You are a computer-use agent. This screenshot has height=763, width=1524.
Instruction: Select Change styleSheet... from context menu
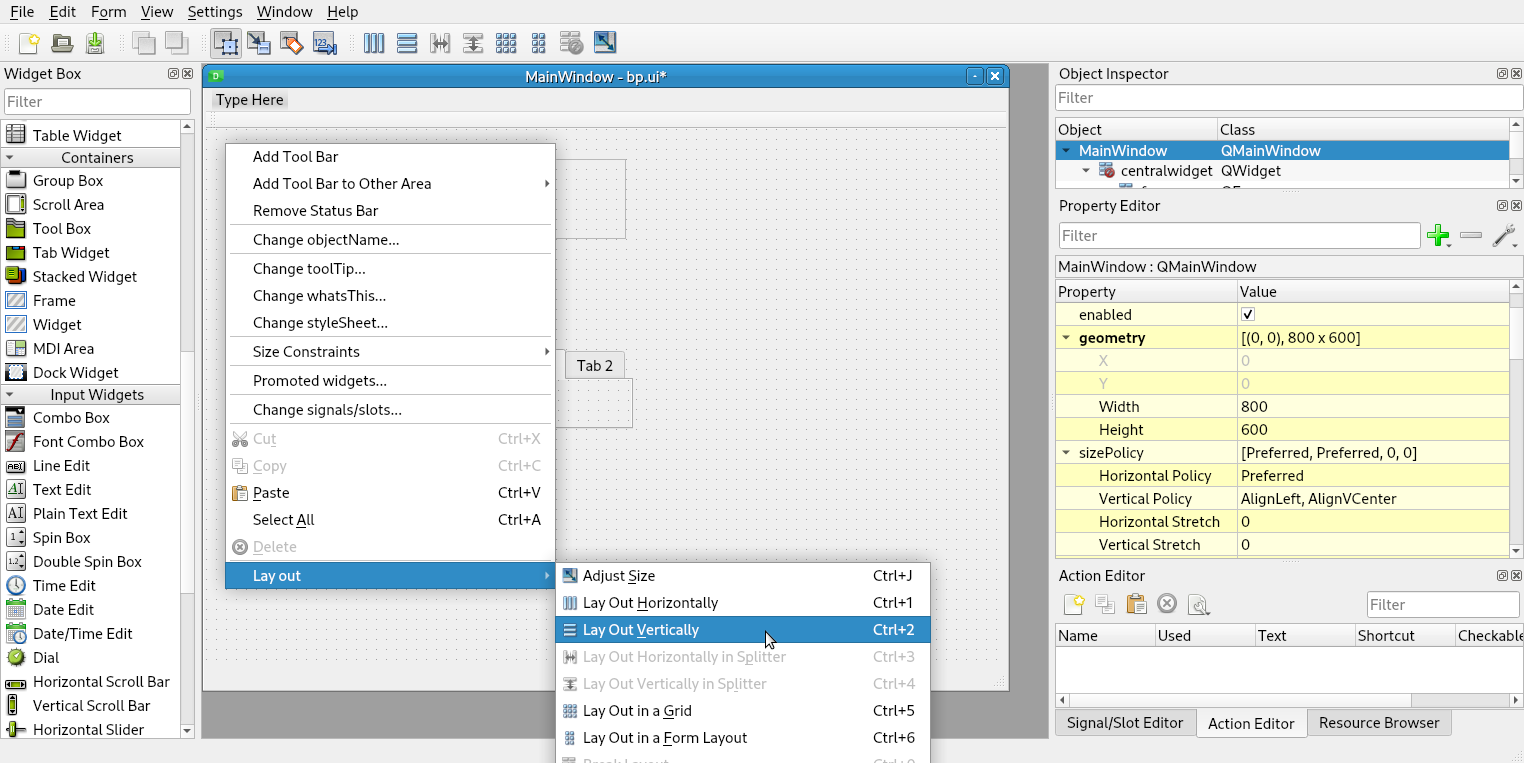320,323
